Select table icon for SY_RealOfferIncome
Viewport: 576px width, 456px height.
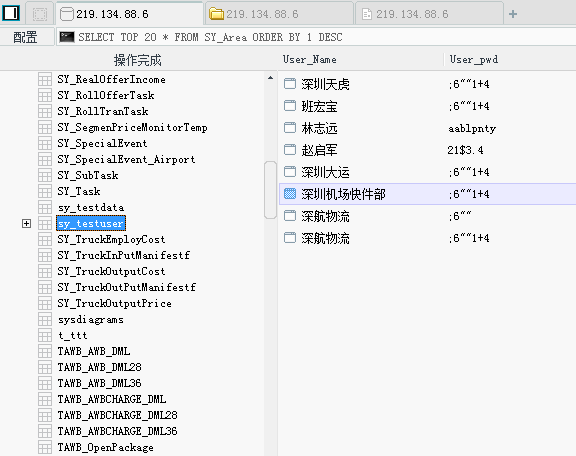[x=45, y=79]
